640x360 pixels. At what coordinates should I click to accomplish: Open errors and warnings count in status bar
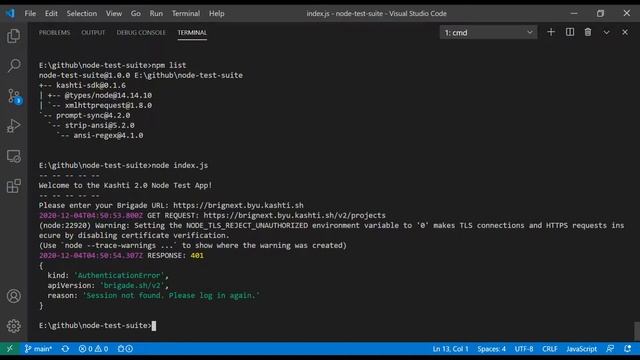point(93,349)
